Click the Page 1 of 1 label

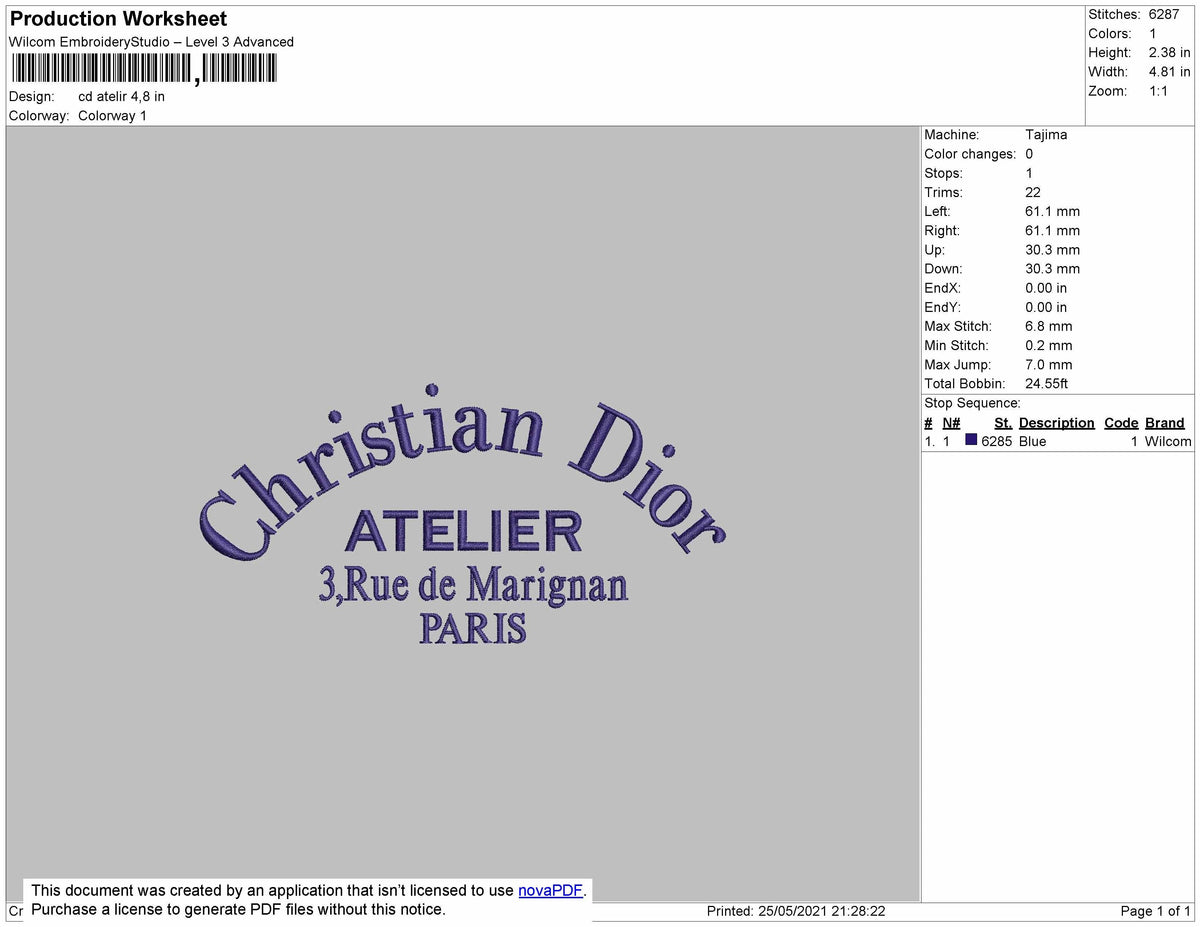click(x=1152, y=911)
